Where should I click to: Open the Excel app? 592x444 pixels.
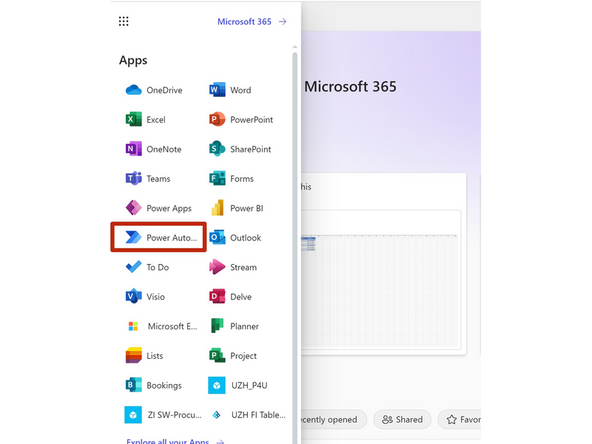[x=146, y=120]
